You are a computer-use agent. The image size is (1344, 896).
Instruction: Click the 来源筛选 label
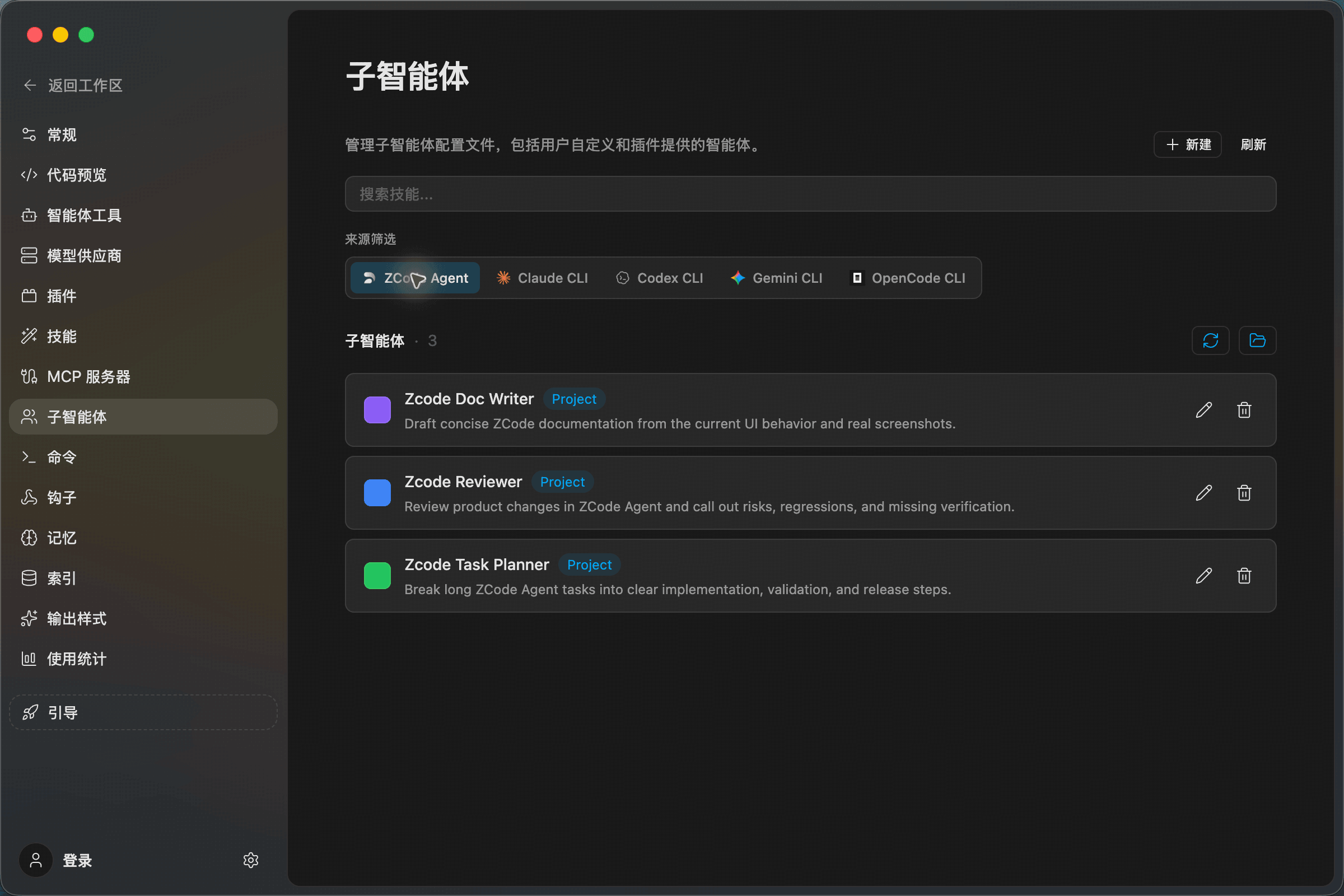click(370, 239)
